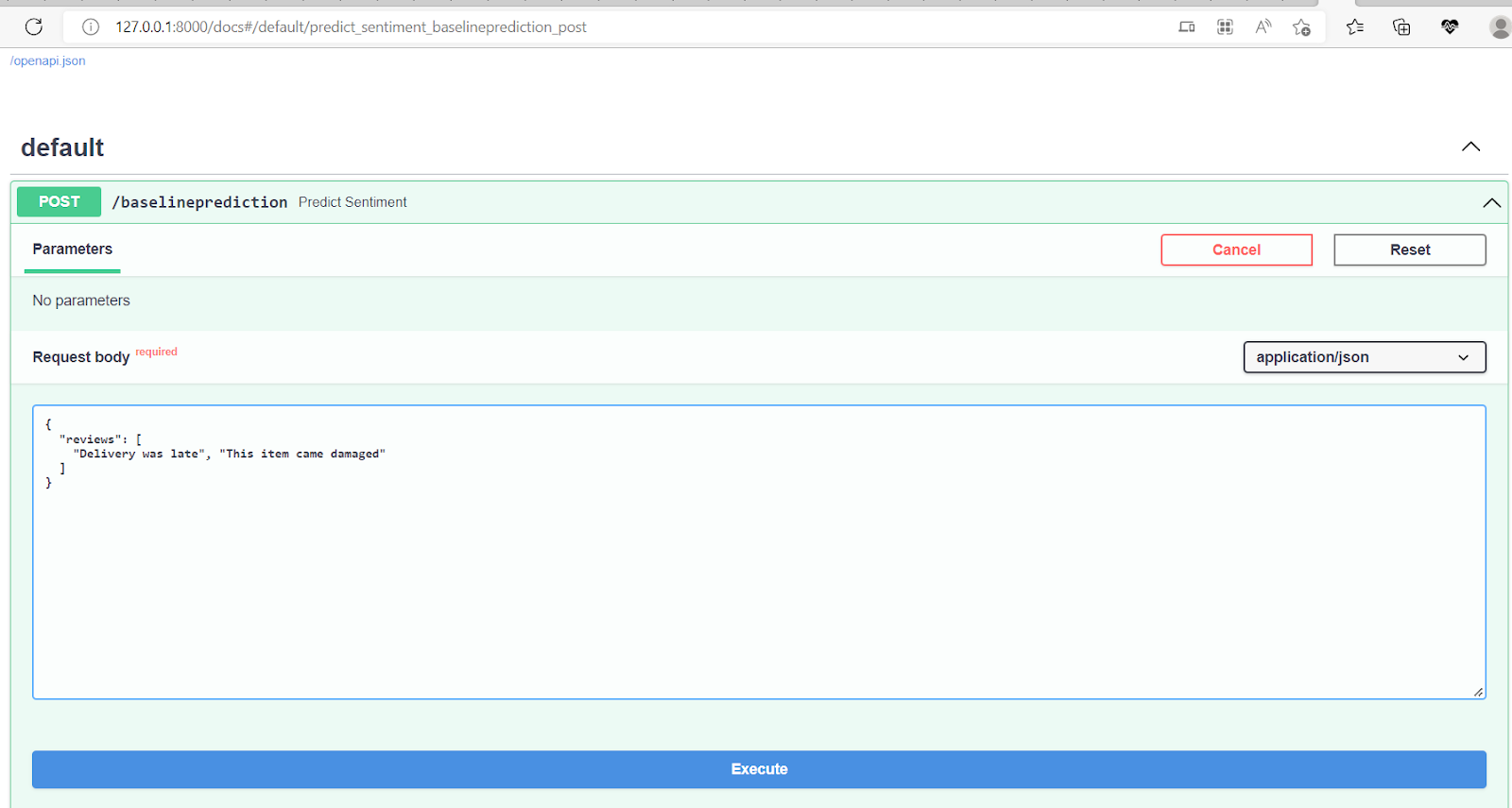
Task: Click the default section heading
Action: pyautogui.click(x=62, y=147)
